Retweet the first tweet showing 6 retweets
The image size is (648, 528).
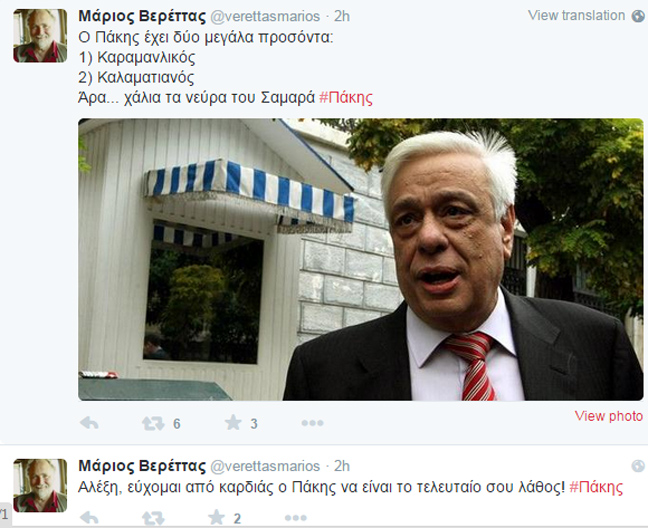pos(153,423)
